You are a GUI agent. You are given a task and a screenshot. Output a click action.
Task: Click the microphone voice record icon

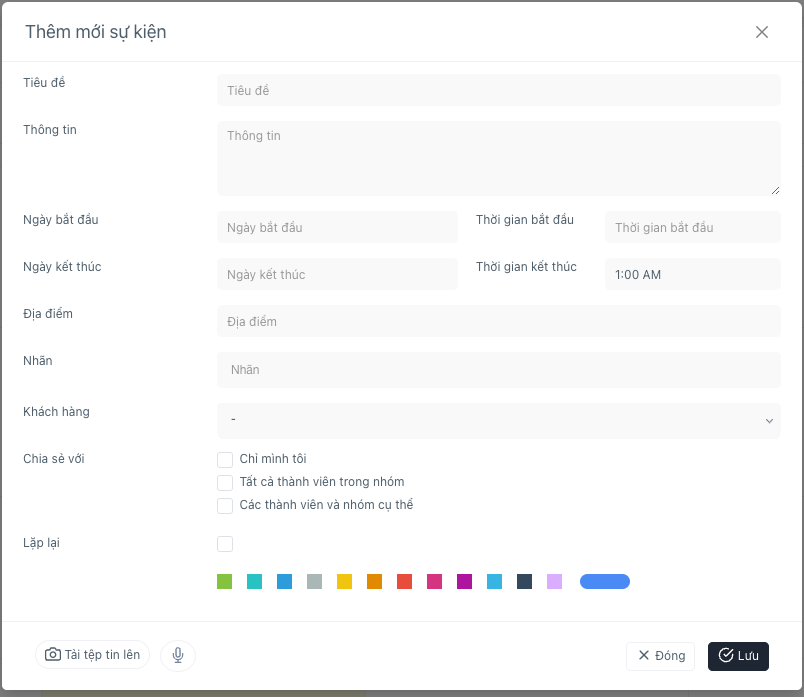178,655
